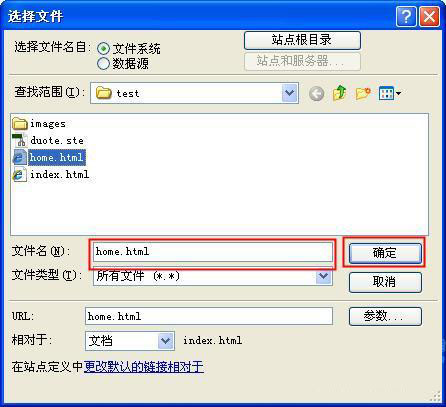Click the go back navigation icon
The width and height of the screenshot is (446, 407).
pos(316,93)
